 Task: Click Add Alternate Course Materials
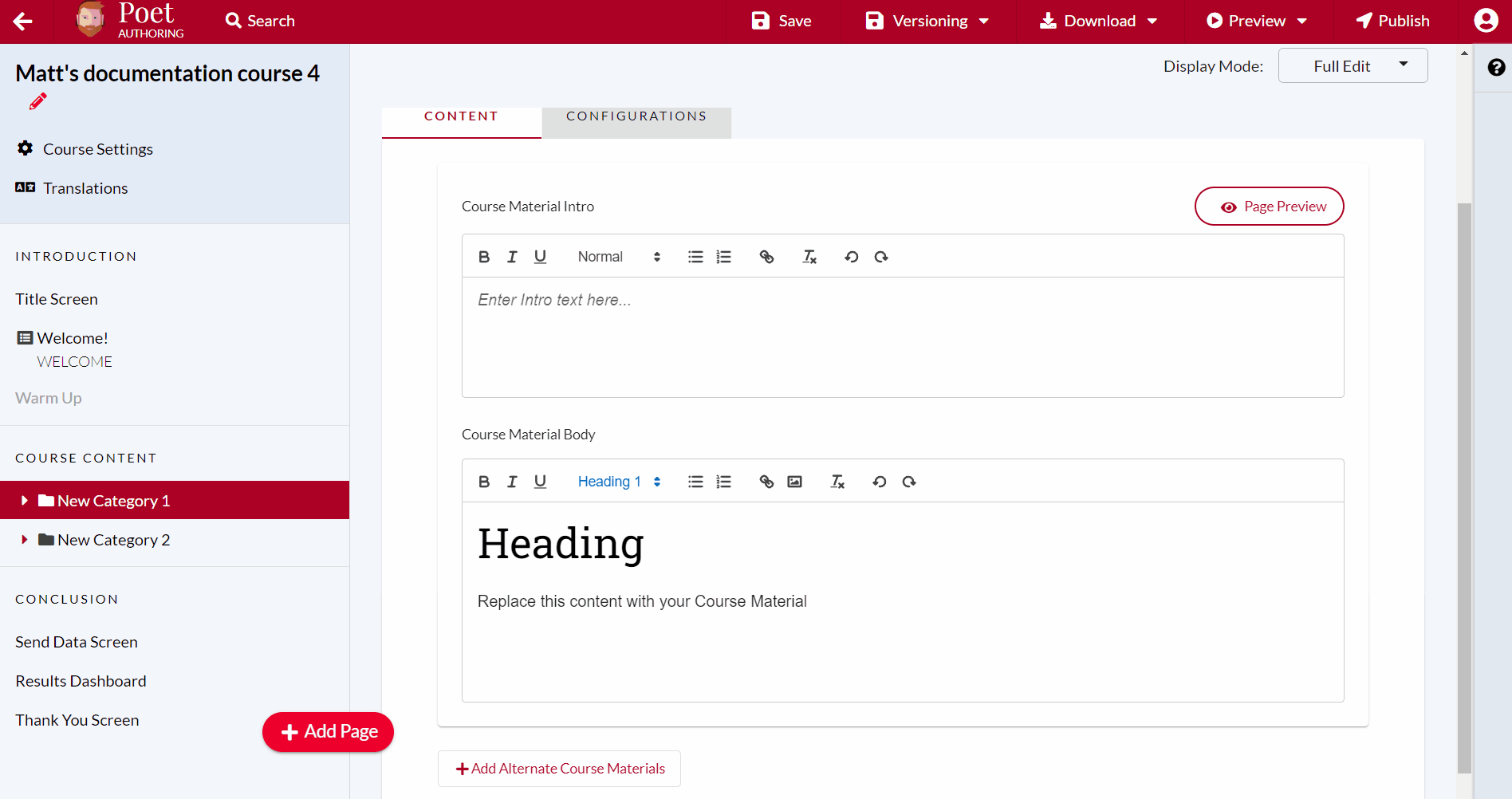pos(558,768)
